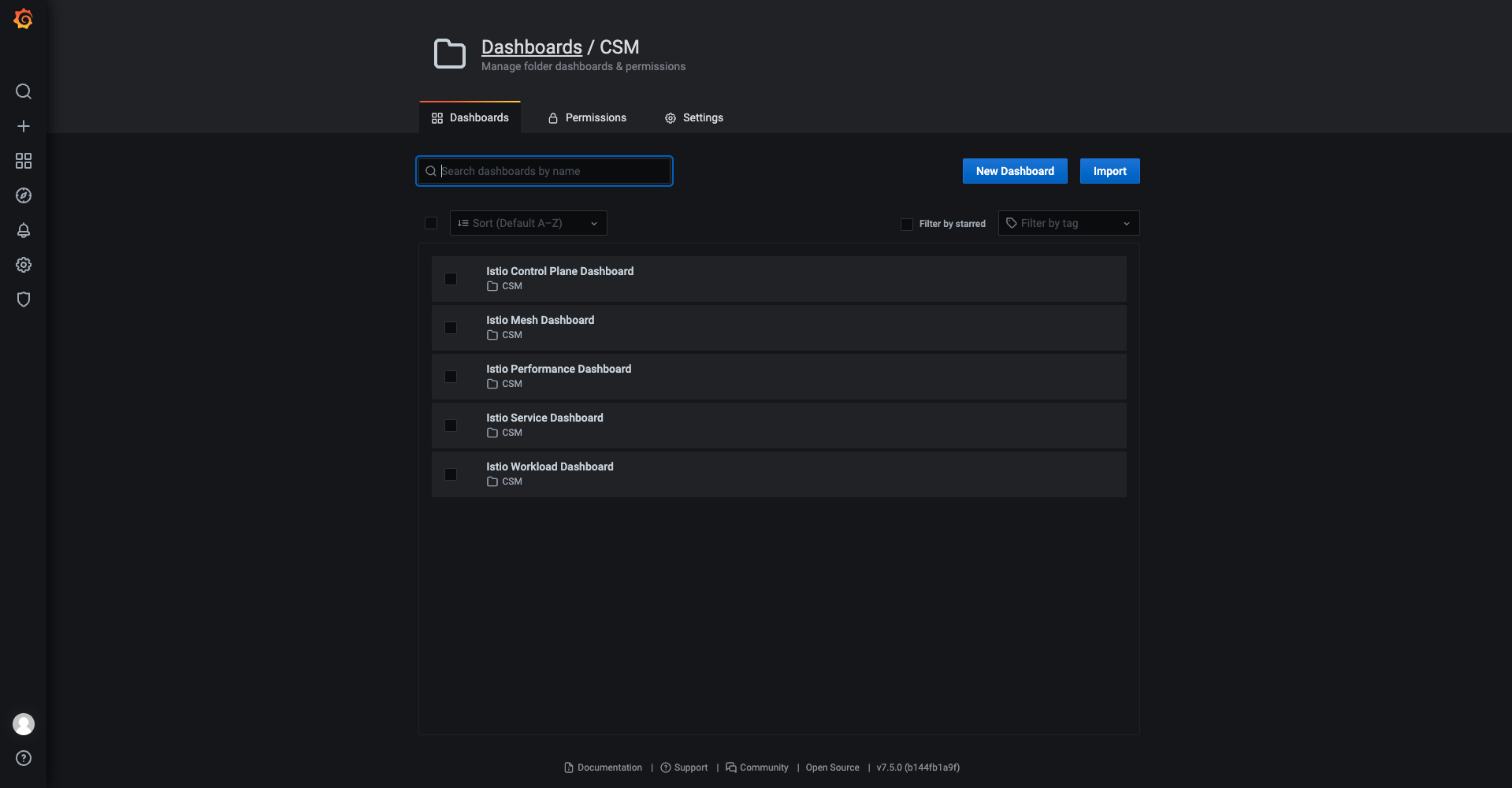
Task: Open the Server Admin shield icon
Action: pos(24,299)
